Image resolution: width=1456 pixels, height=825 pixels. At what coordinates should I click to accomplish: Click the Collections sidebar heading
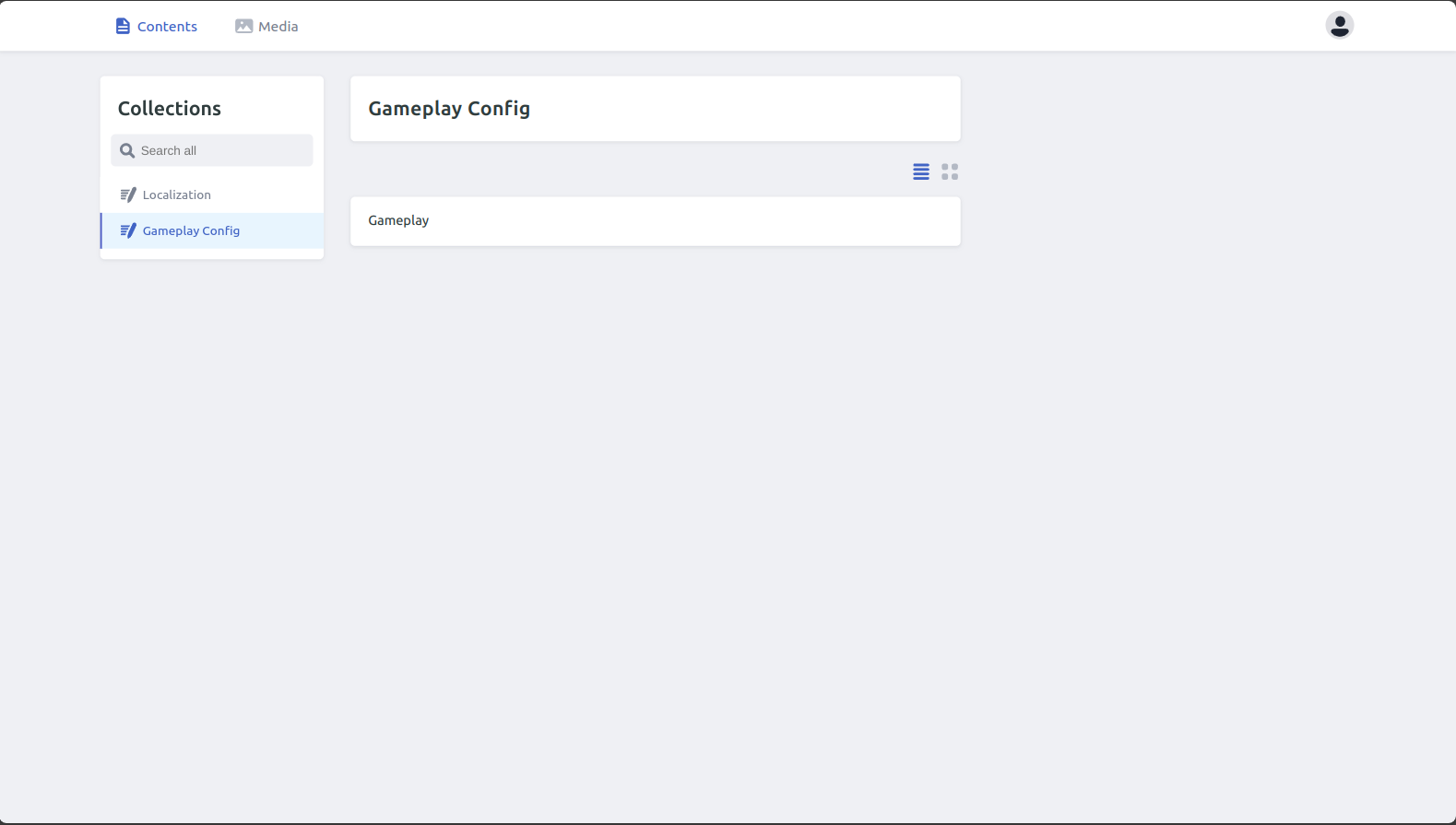[170, 109]
